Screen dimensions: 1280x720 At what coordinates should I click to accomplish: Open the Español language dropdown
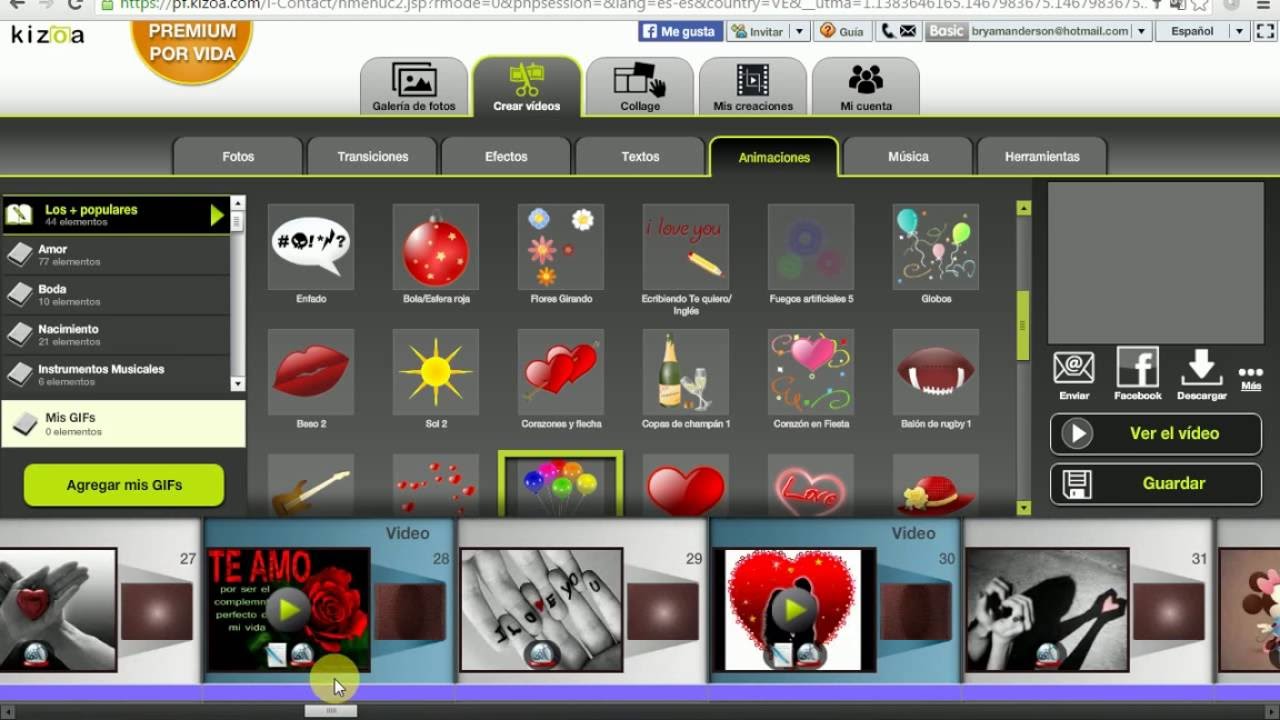point(1240,31)
